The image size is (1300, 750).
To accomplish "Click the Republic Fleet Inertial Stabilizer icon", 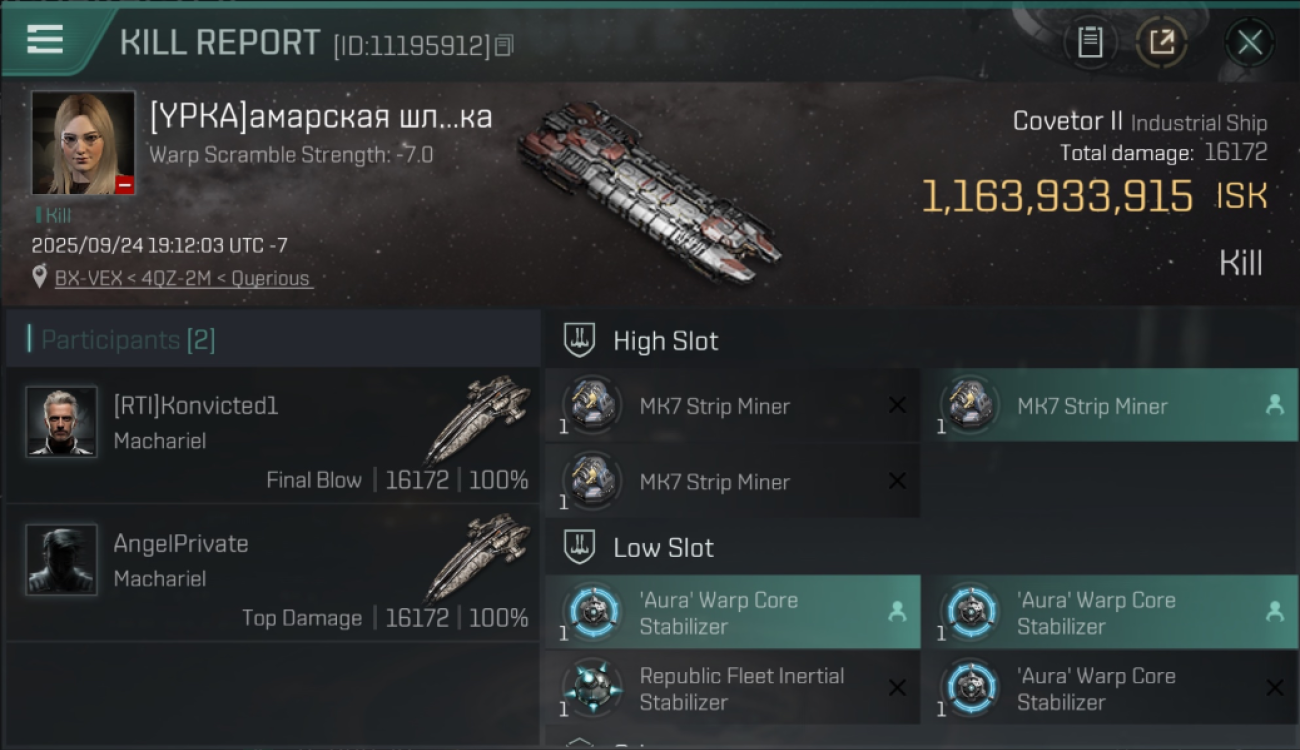I will [592, 688].
